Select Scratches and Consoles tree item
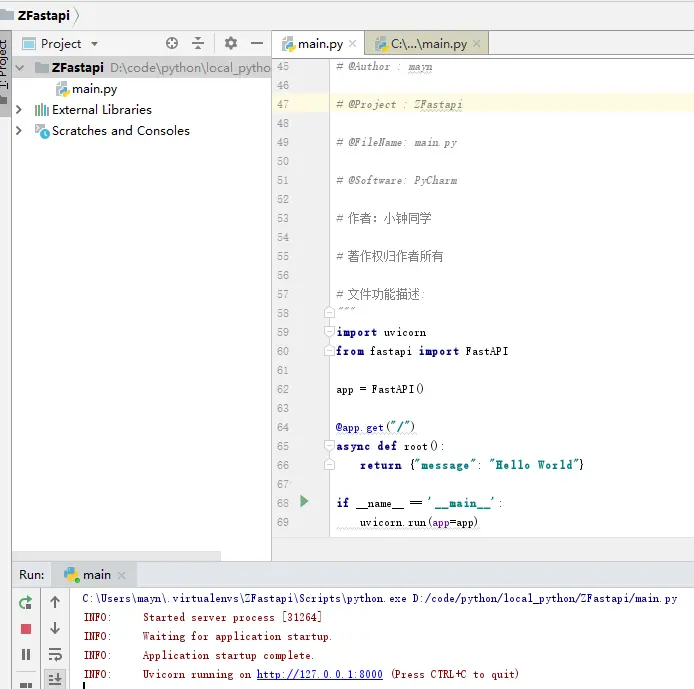Screen dimensions: 694x689 tap(112, 131)
